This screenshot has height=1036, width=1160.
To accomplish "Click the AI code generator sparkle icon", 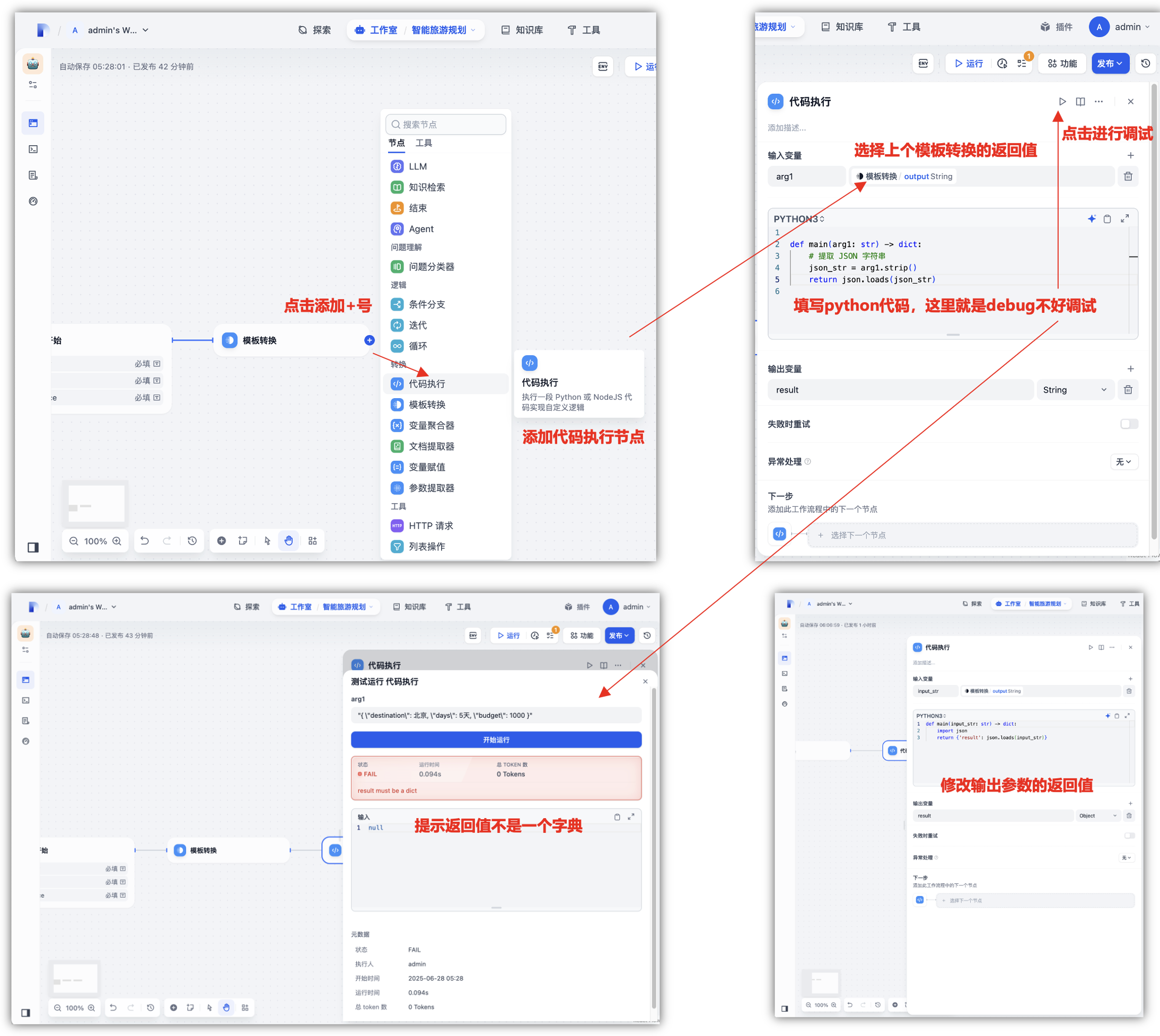I will [x=1091, y=218].
